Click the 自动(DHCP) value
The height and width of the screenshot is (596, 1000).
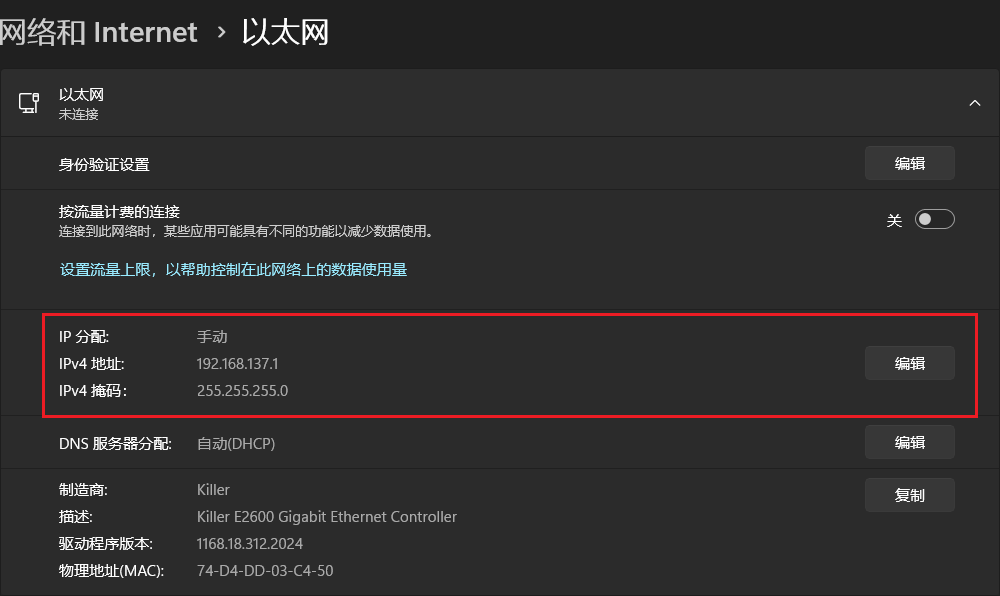(236, 444)
